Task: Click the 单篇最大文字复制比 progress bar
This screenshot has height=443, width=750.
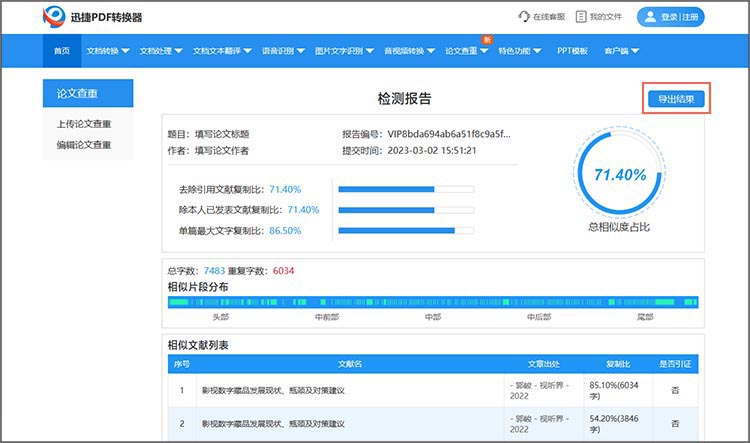Action: [406, 231]
